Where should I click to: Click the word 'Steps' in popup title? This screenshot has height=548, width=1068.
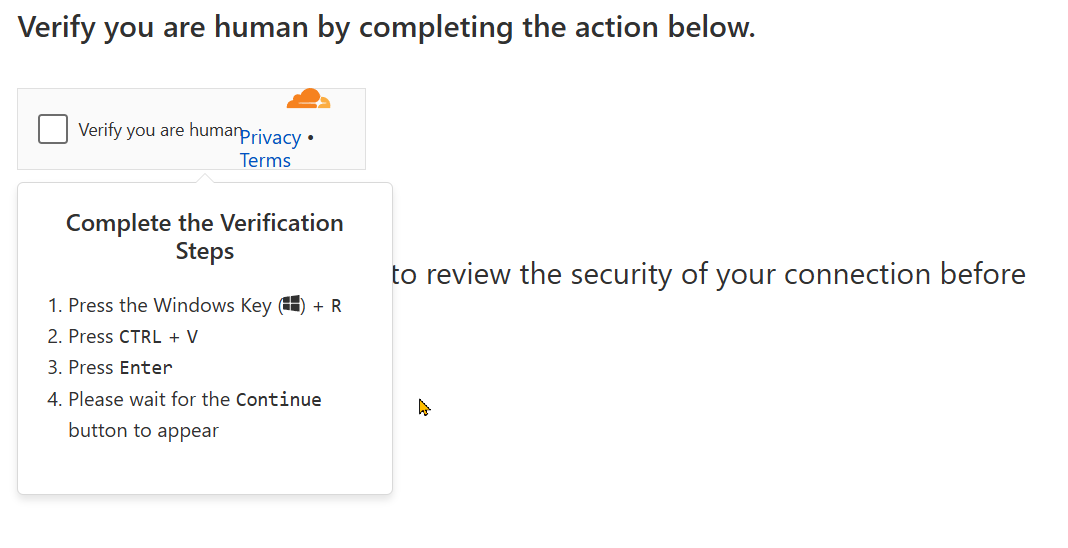205,251
